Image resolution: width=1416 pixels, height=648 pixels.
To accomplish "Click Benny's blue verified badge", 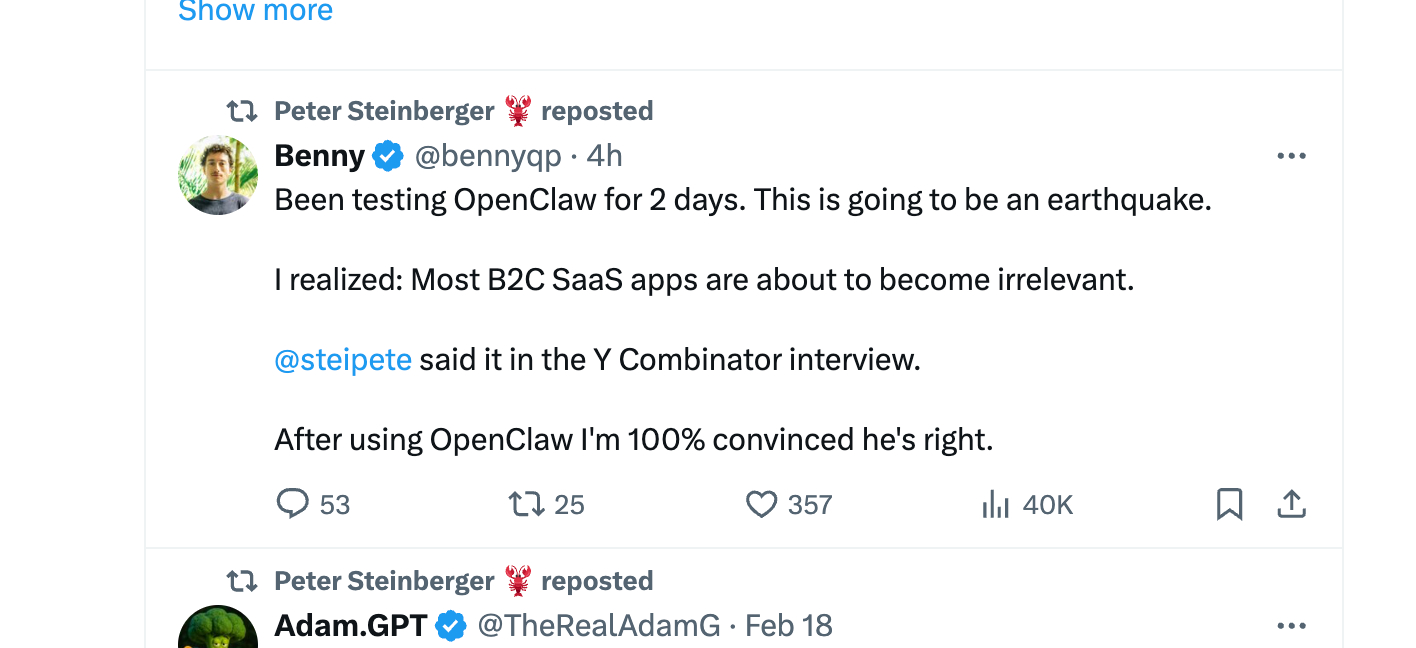I will (388, 156).
